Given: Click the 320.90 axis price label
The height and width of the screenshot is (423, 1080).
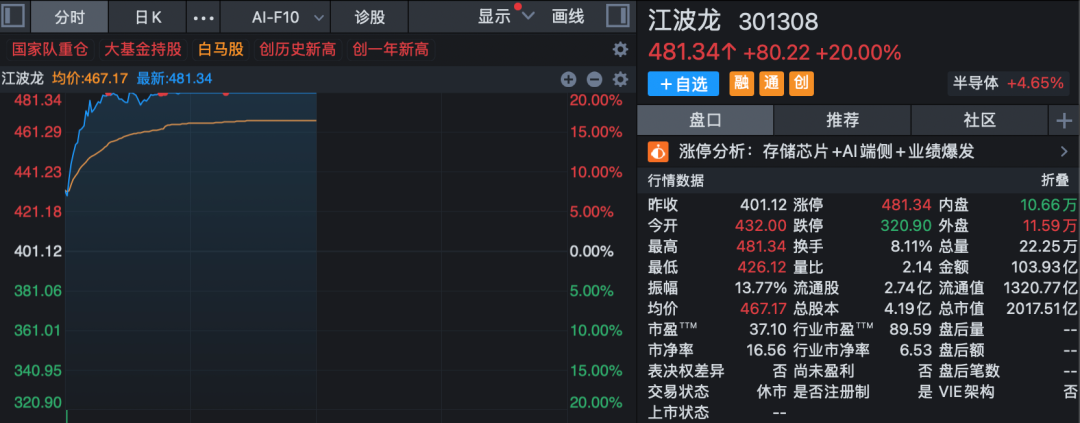Looking at the screenshot, I should coord(38,402).
